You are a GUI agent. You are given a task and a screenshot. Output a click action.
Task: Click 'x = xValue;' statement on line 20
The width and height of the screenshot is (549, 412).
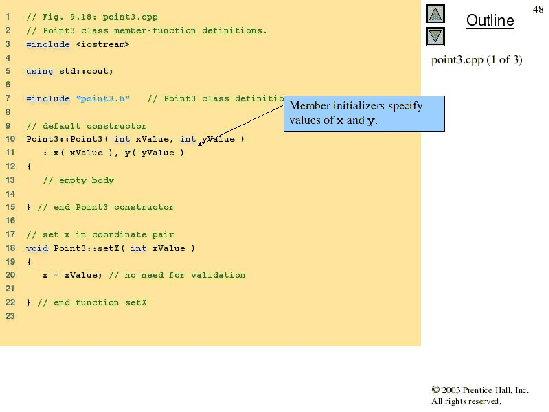click(x=72, y=275)
